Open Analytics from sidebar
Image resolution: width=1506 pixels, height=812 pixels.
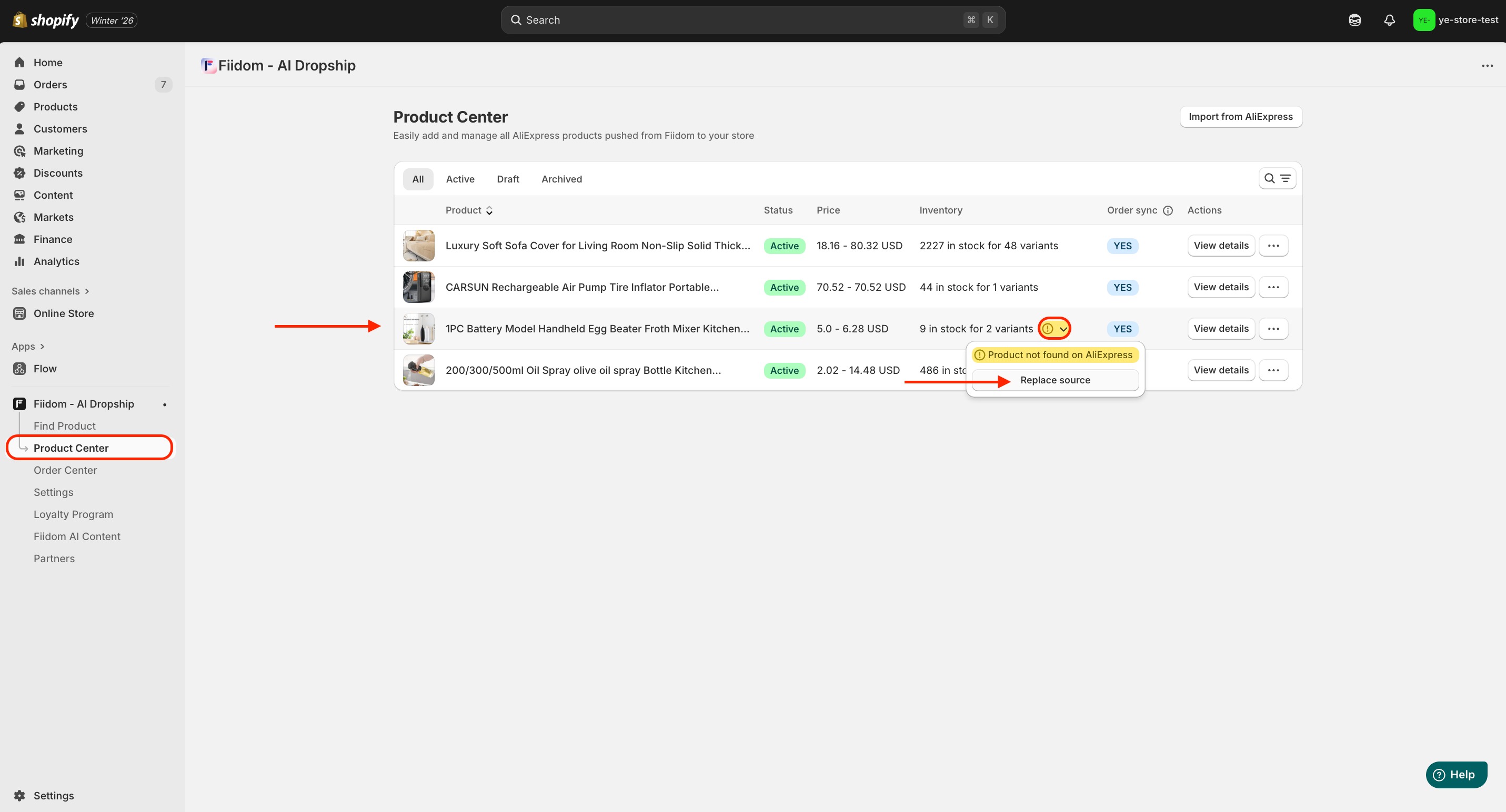click(x=56, y=261)
